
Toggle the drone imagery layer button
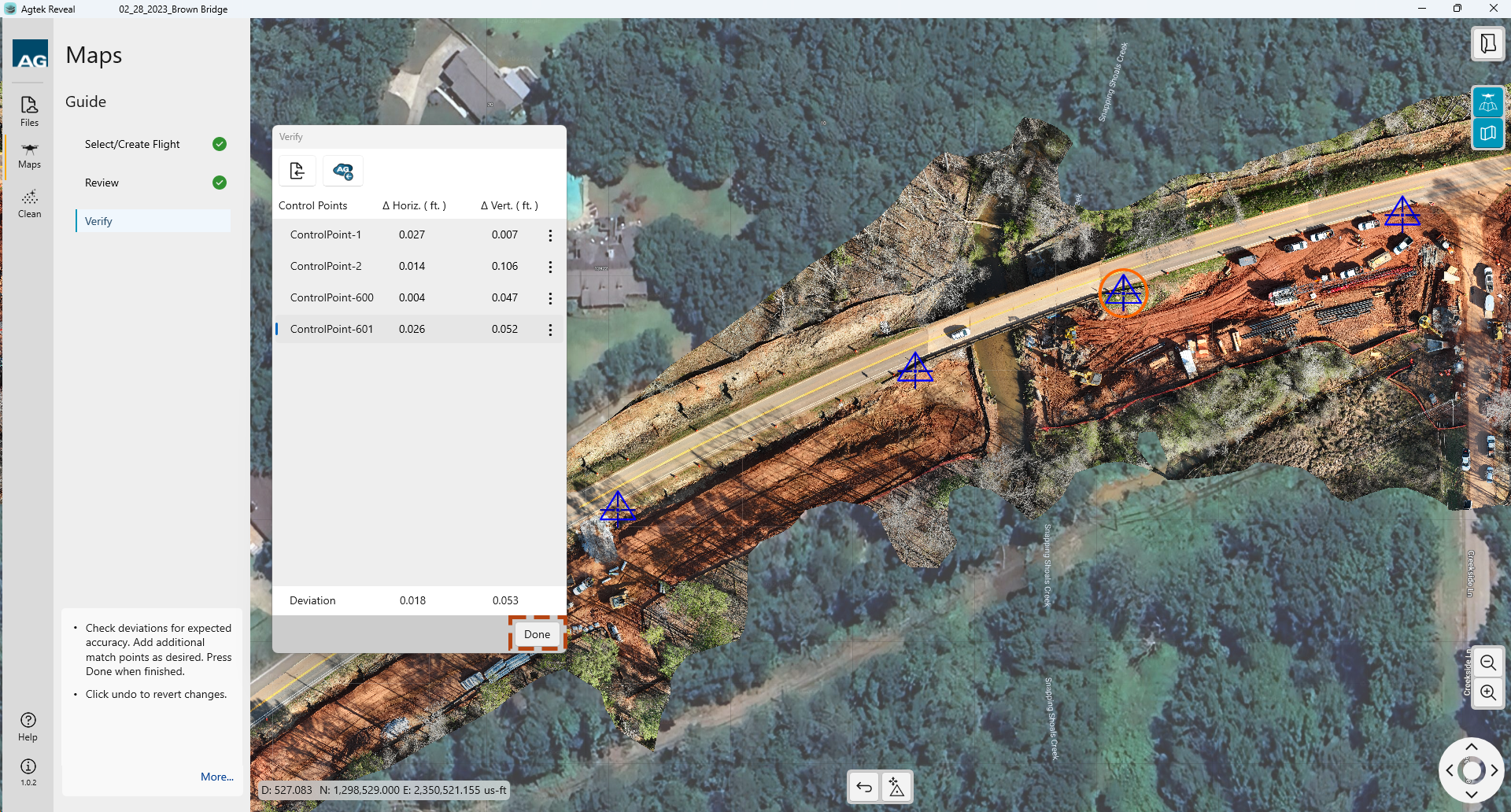[x=1487, y=102]
